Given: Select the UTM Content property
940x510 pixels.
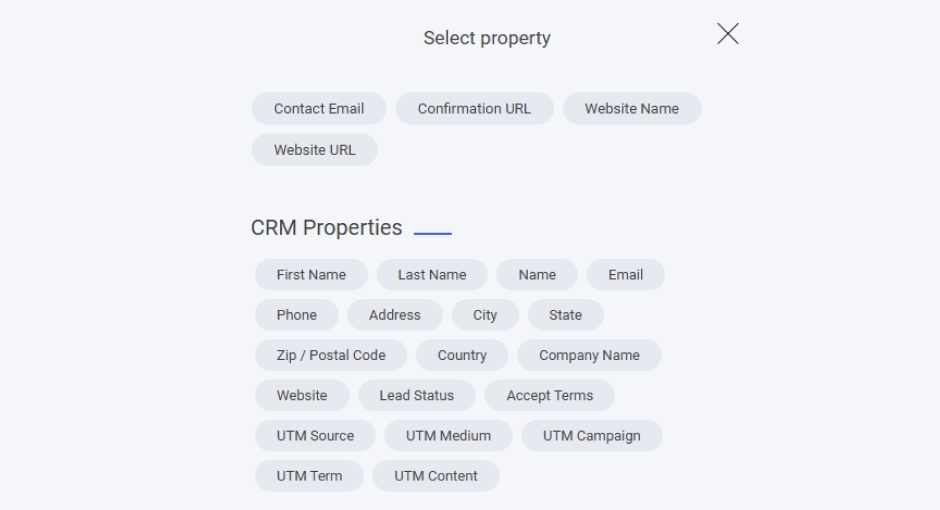Looking at the screenshot, I should 436,476.
